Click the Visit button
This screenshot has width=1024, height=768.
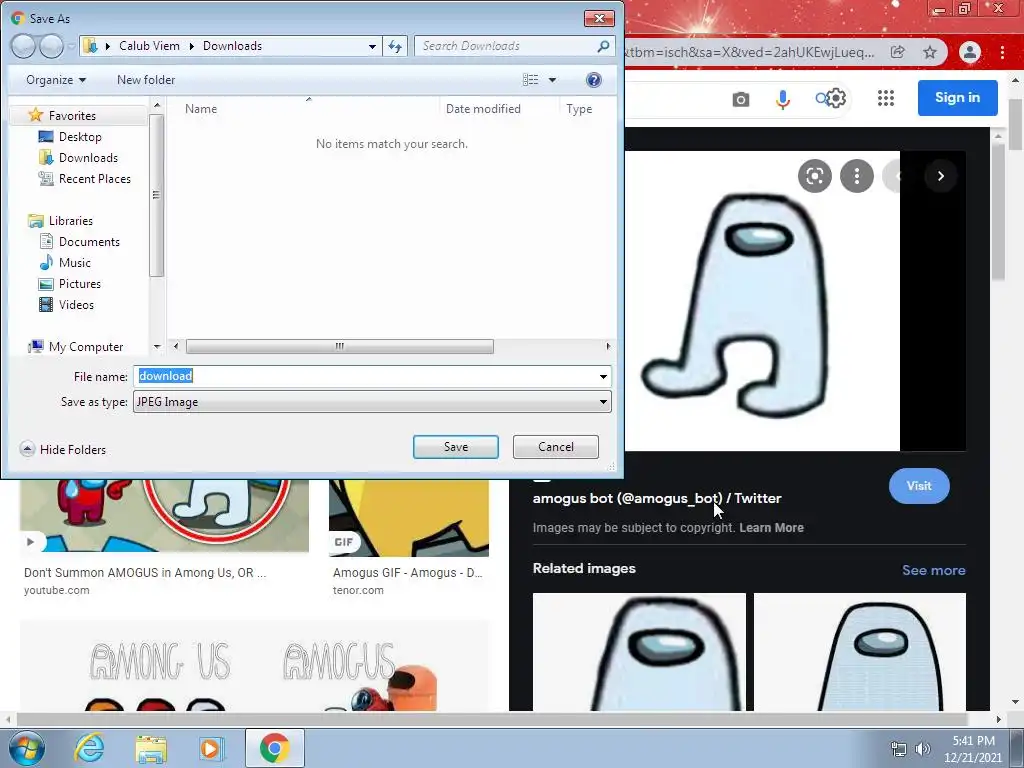[x=919, y=486]
